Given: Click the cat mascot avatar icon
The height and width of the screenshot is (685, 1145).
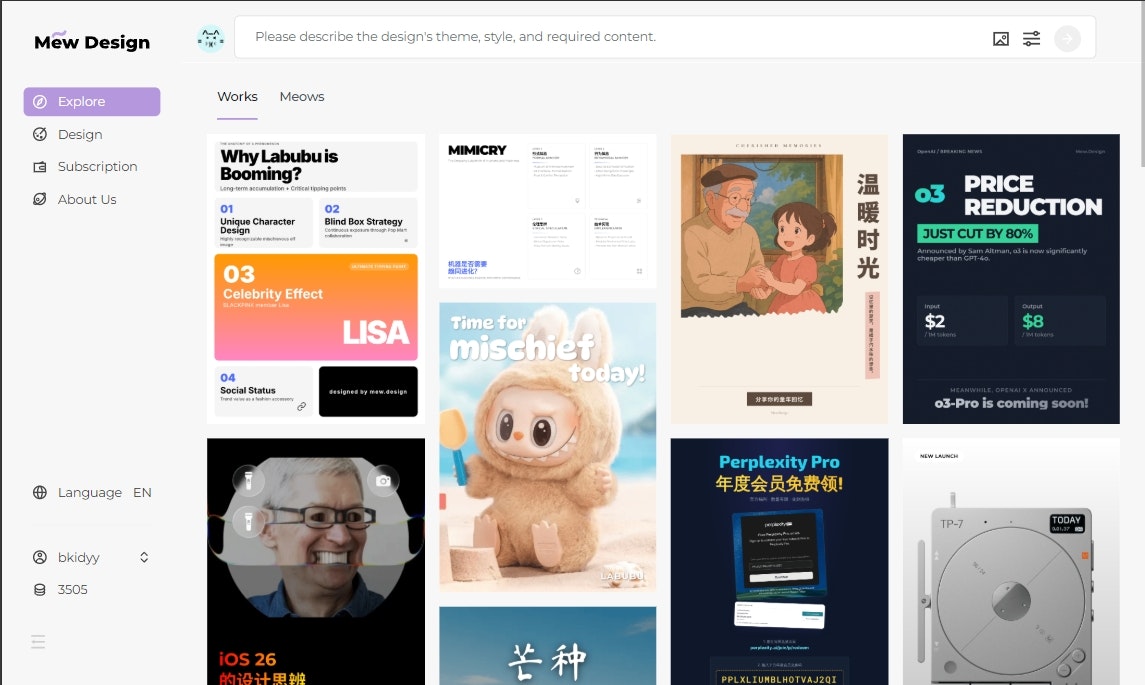Looking at the screenshot, I should point(210,38).
